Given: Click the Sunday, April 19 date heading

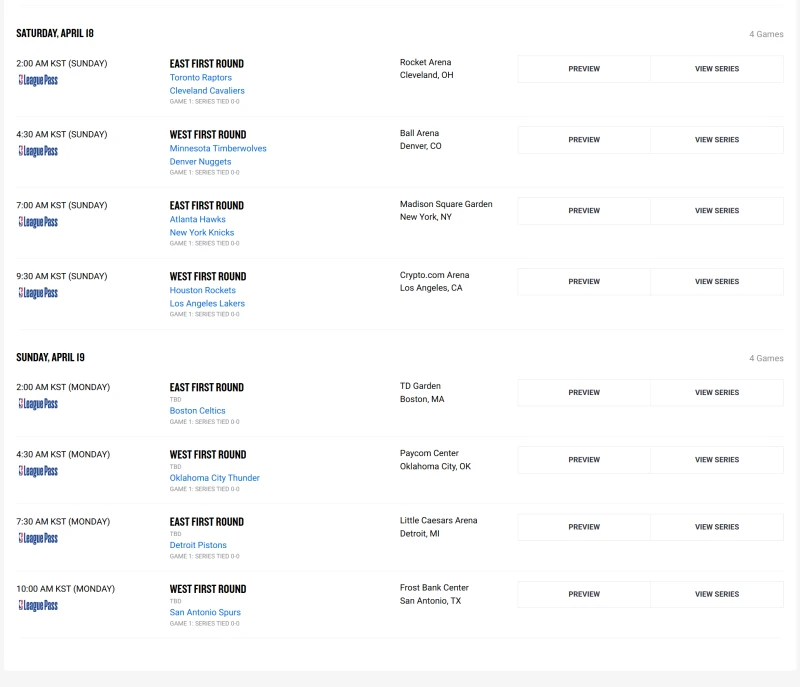Looking at the screenshot, I should pyautogui.click(x=51, y=358).
